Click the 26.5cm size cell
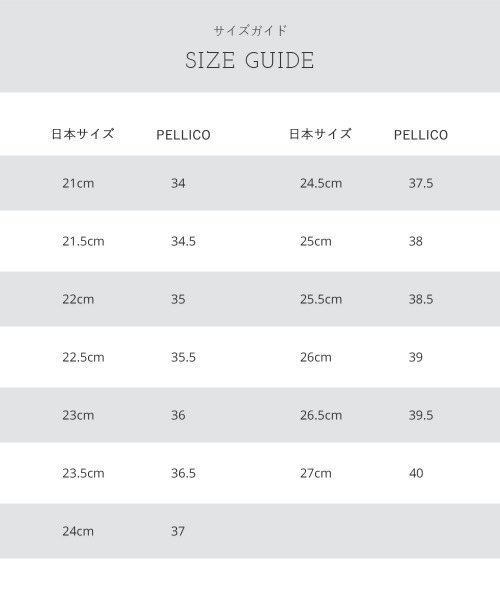Image resolution: width=500 pixels, height=600 pixels. click(321, 415)
